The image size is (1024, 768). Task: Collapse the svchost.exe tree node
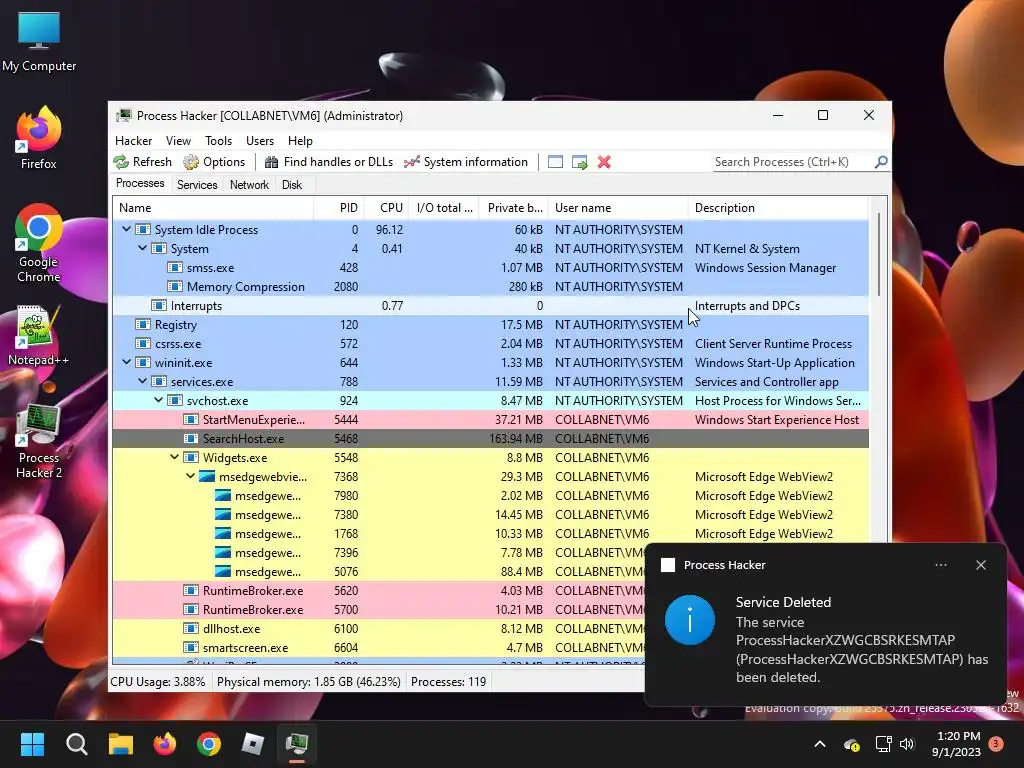tap(159, 400)
